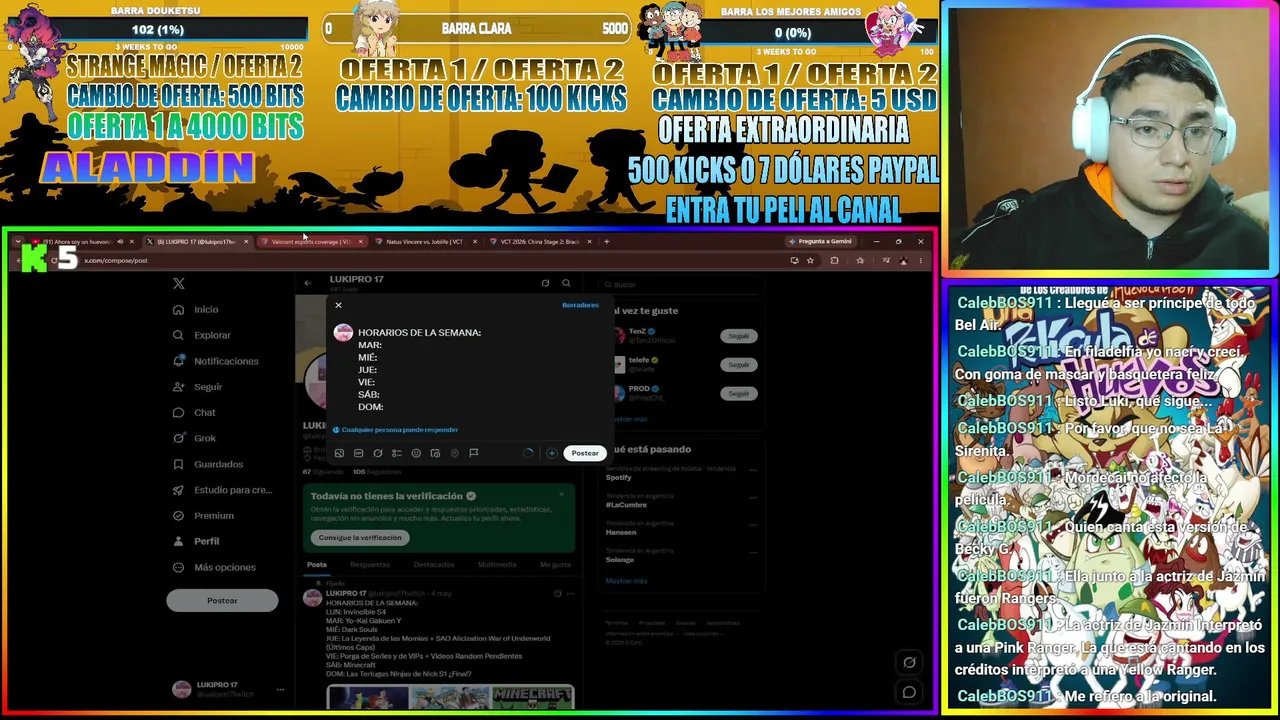Viewport: 1280px width, 720px height.
Task: Open Chat in the sidebar
Action: point(195,413)
